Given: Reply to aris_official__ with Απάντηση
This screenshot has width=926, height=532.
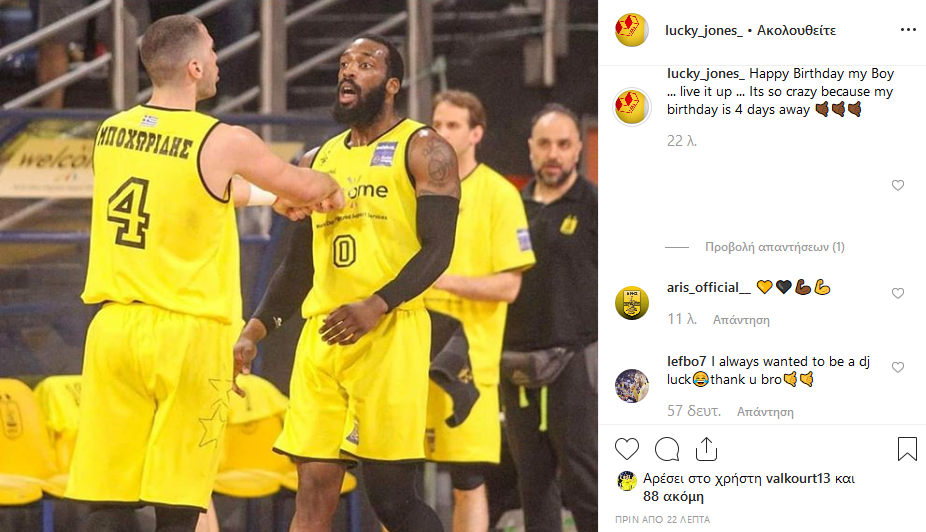Looking at the screenshot, I should coord(741,320).
